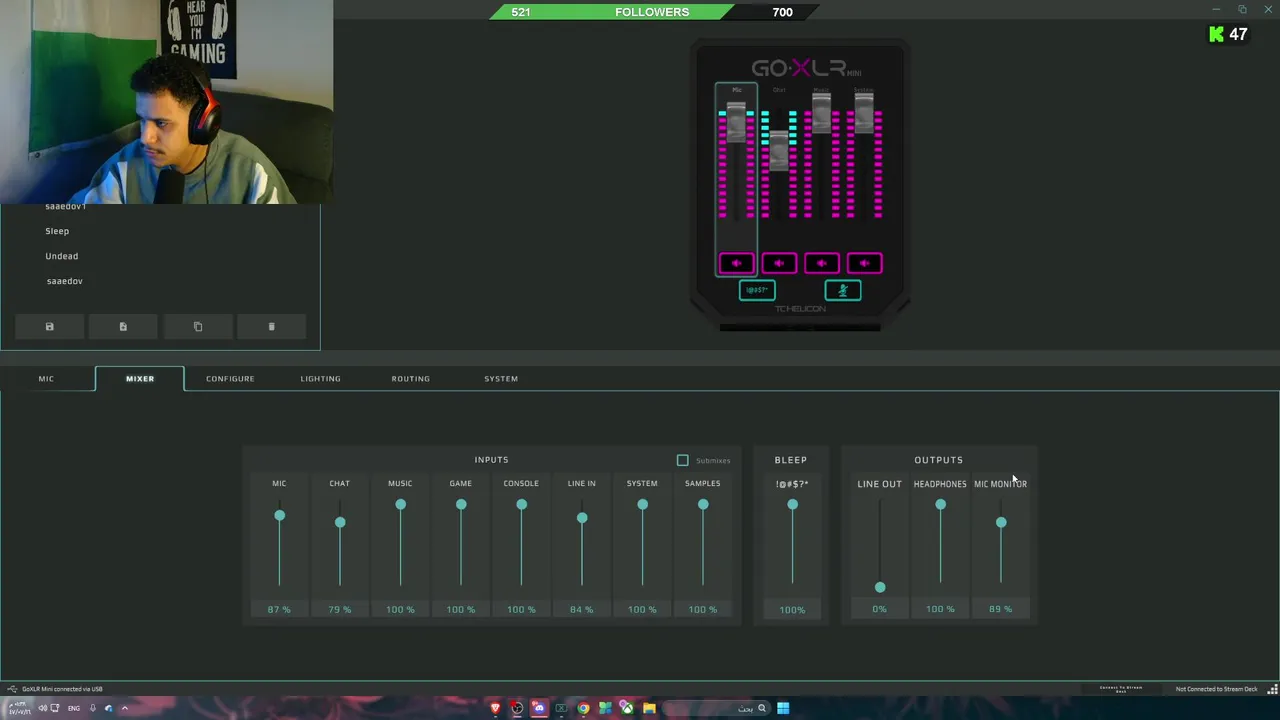Click the MUSIC input volume slider handle

click(400, 505)
